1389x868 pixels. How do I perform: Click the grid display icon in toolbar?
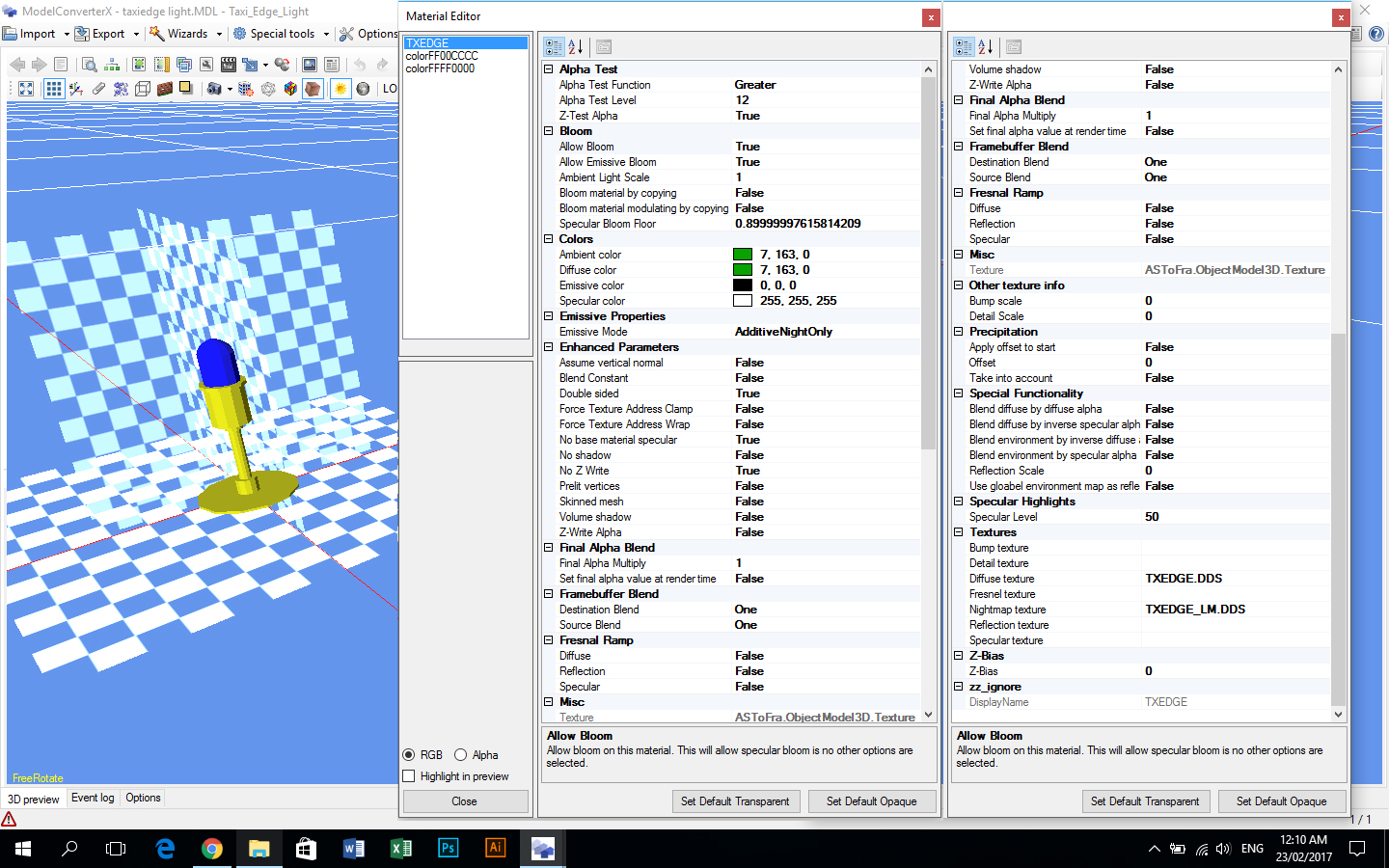(x=54, y=89)
